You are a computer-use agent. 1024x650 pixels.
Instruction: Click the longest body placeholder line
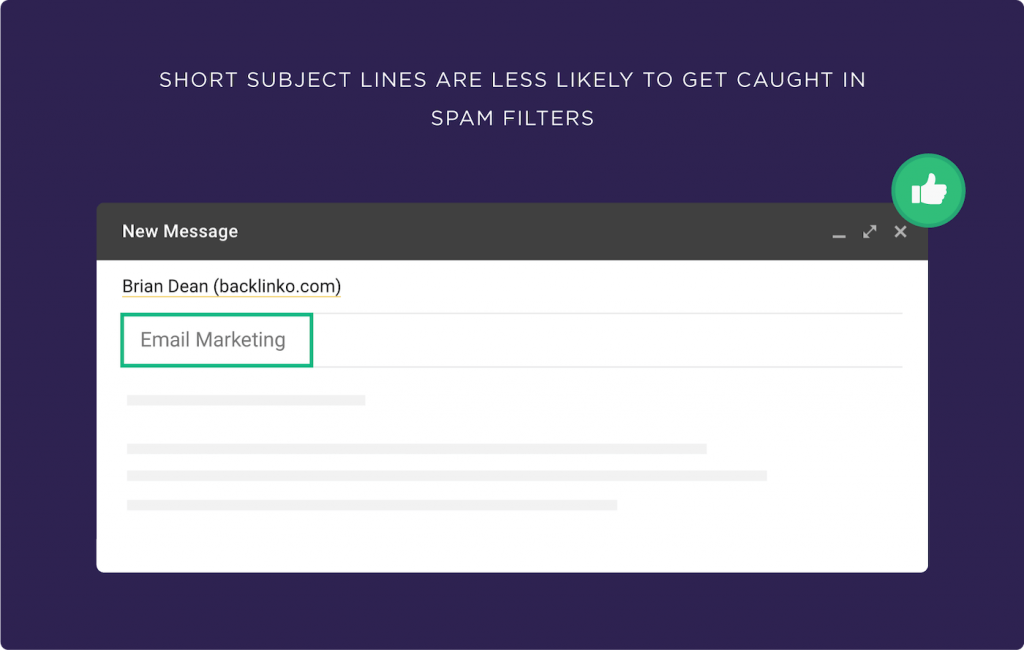tap(447, 476)
